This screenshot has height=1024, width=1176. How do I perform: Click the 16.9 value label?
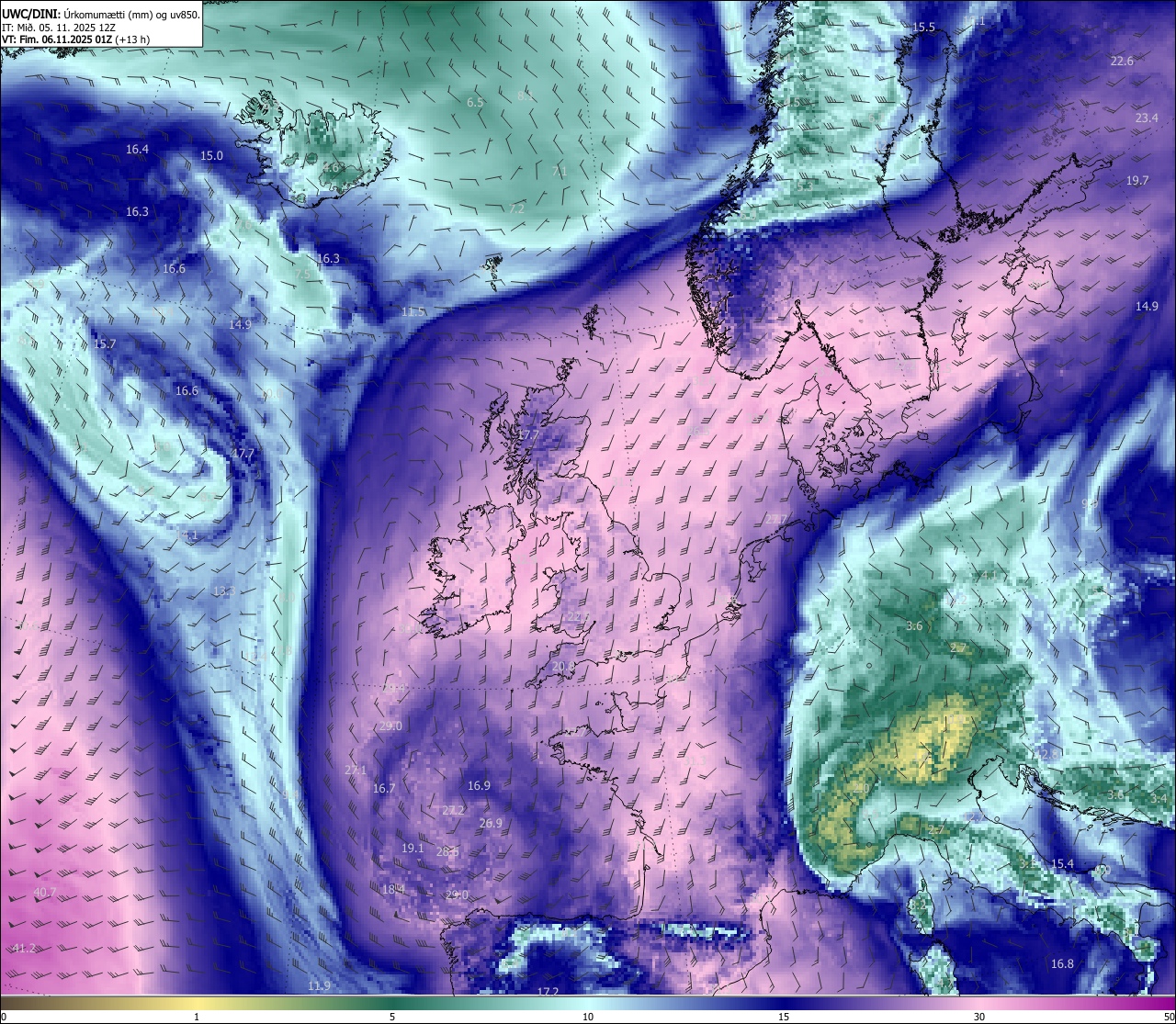(x=479, y=785)
